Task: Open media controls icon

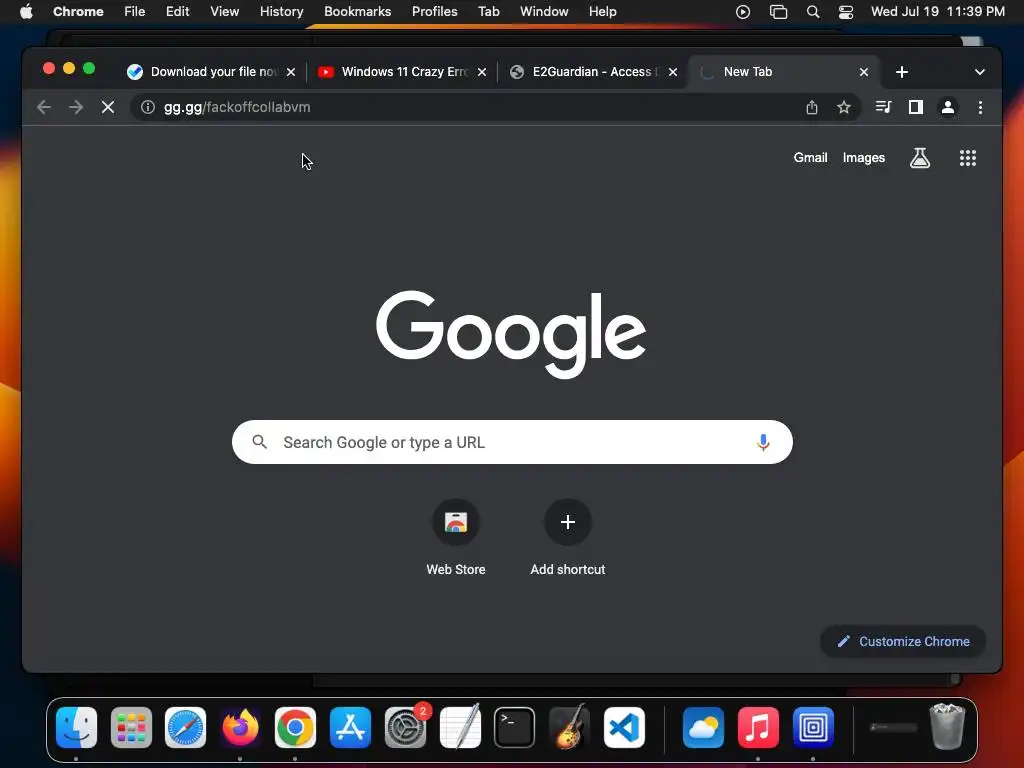Action: coord(884,107)
